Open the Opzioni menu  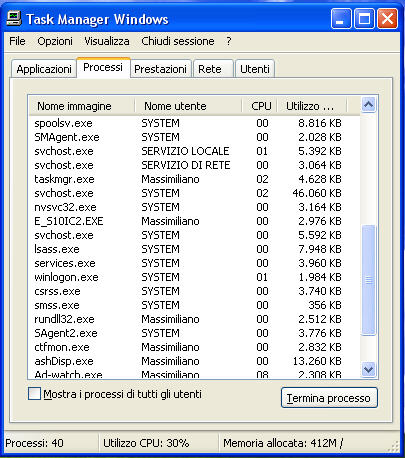[x=55, y=41]
